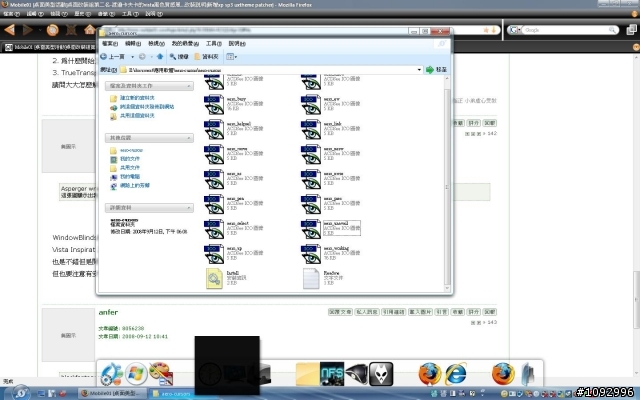640x400 pixels.
Task: Select the aero_unavail cursor file icon
Action: 311,229
